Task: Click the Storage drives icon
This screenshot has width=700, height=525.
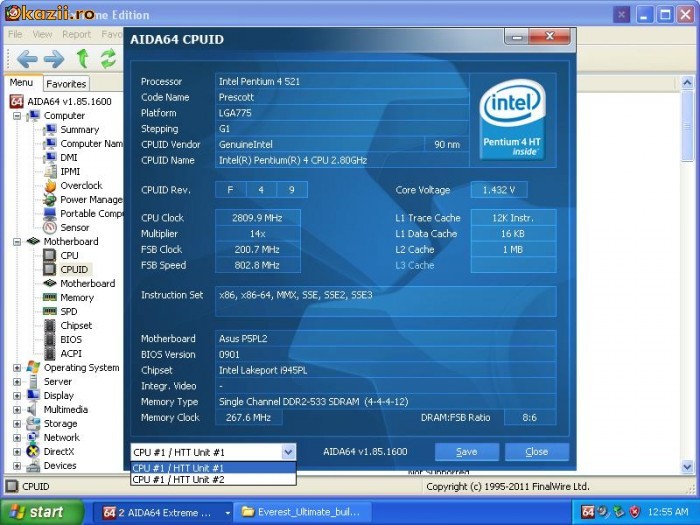Action: pyautogui.click(x=33, y=424)
